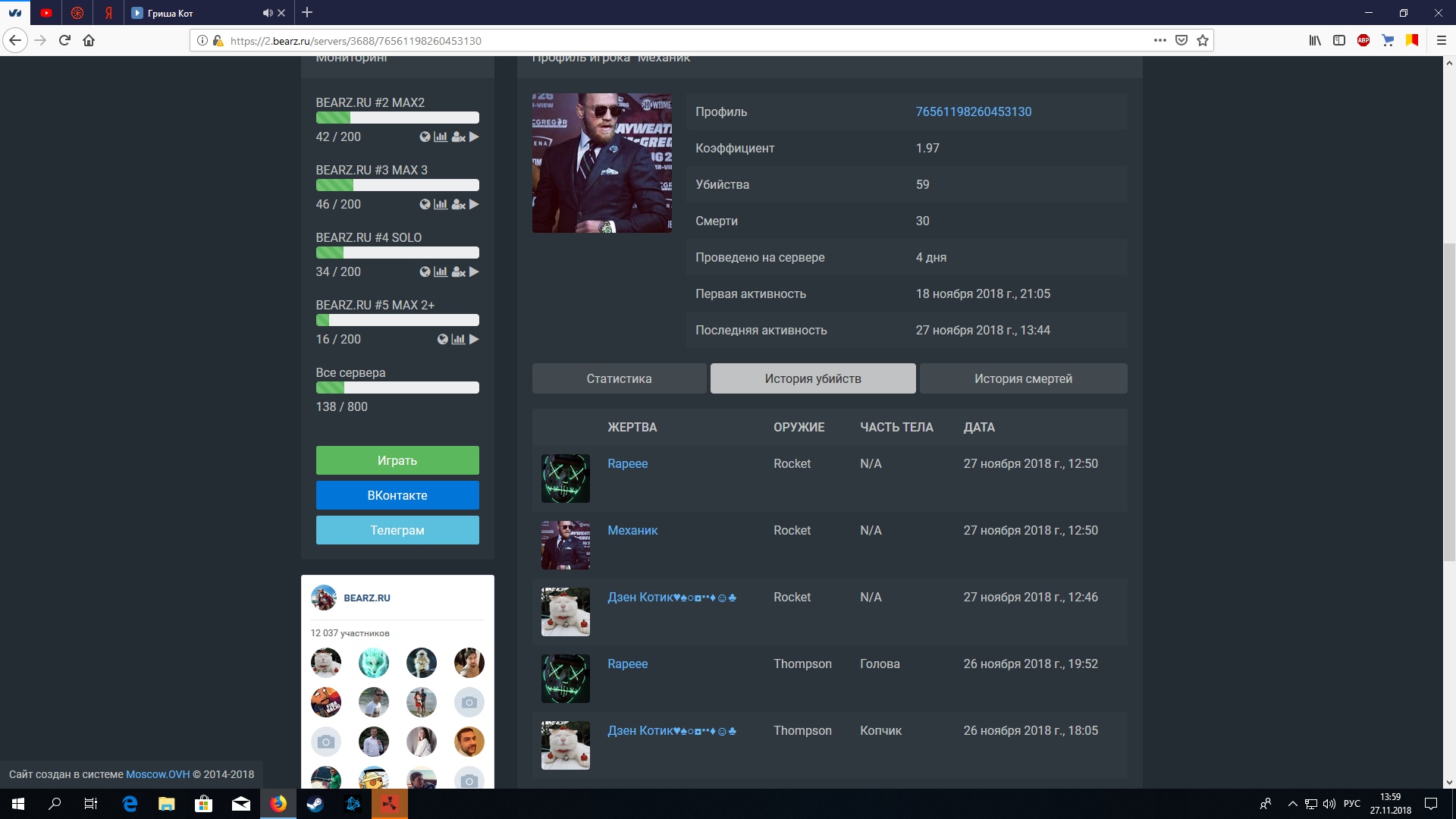Screen dimensions: 1456x819
Task: Click the BEARZ.RU #2 MAX2 player count progress bar
Action: tap(397, 118)
